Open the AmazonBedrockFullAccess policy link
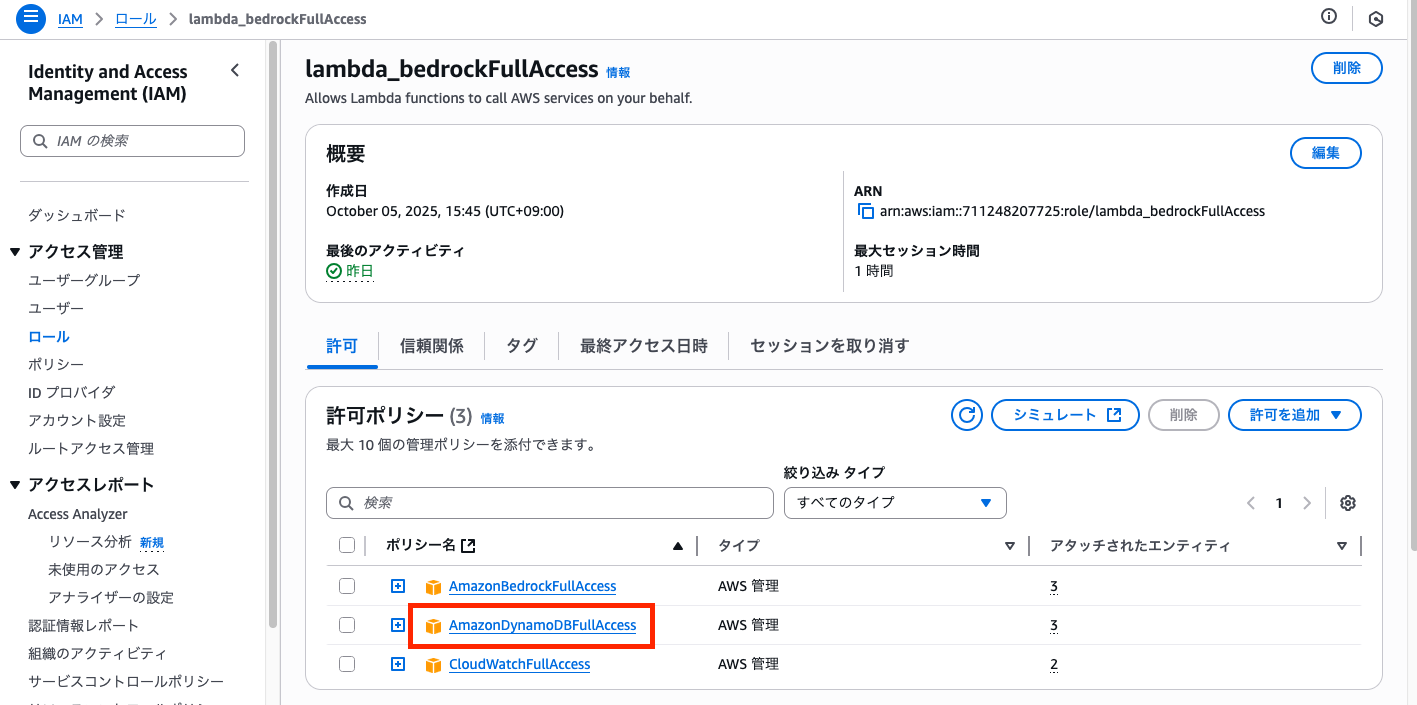1417x705 pixels. coord(533,586)
